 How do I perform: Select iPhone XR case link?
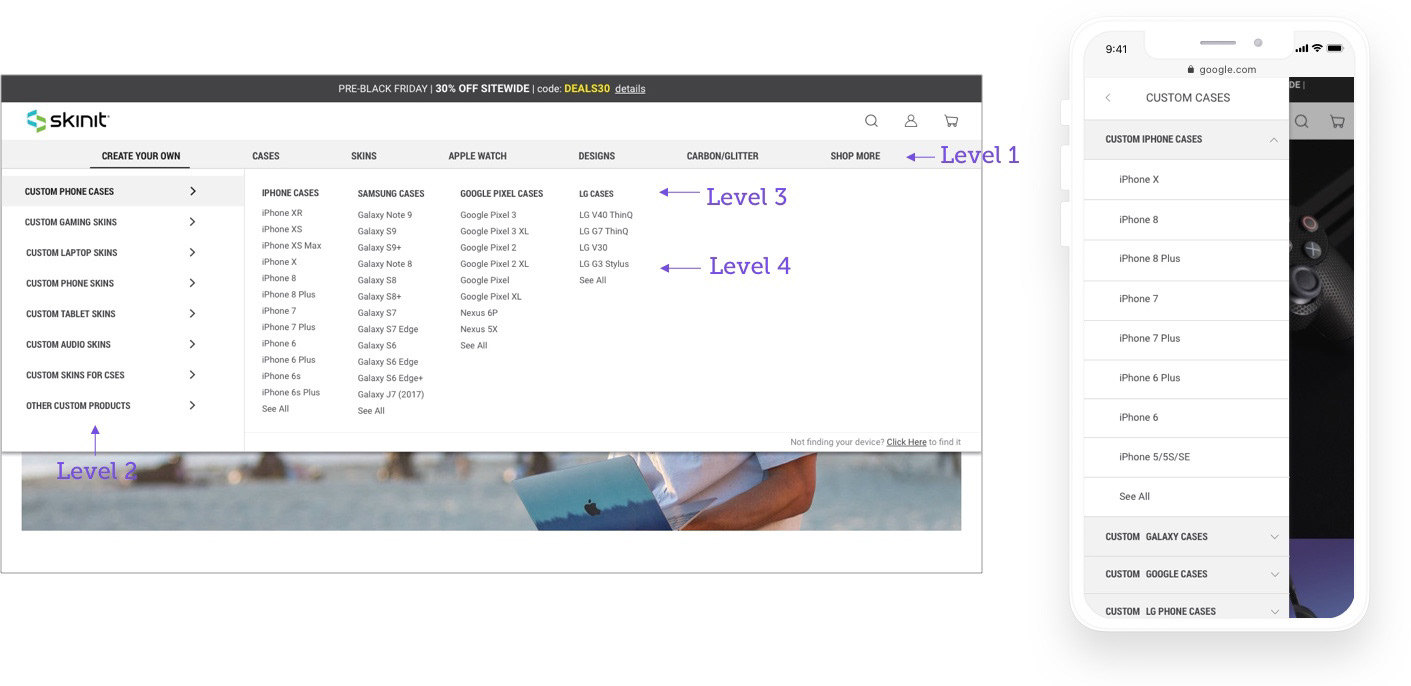pyautogui.click(x=282, y=213)
